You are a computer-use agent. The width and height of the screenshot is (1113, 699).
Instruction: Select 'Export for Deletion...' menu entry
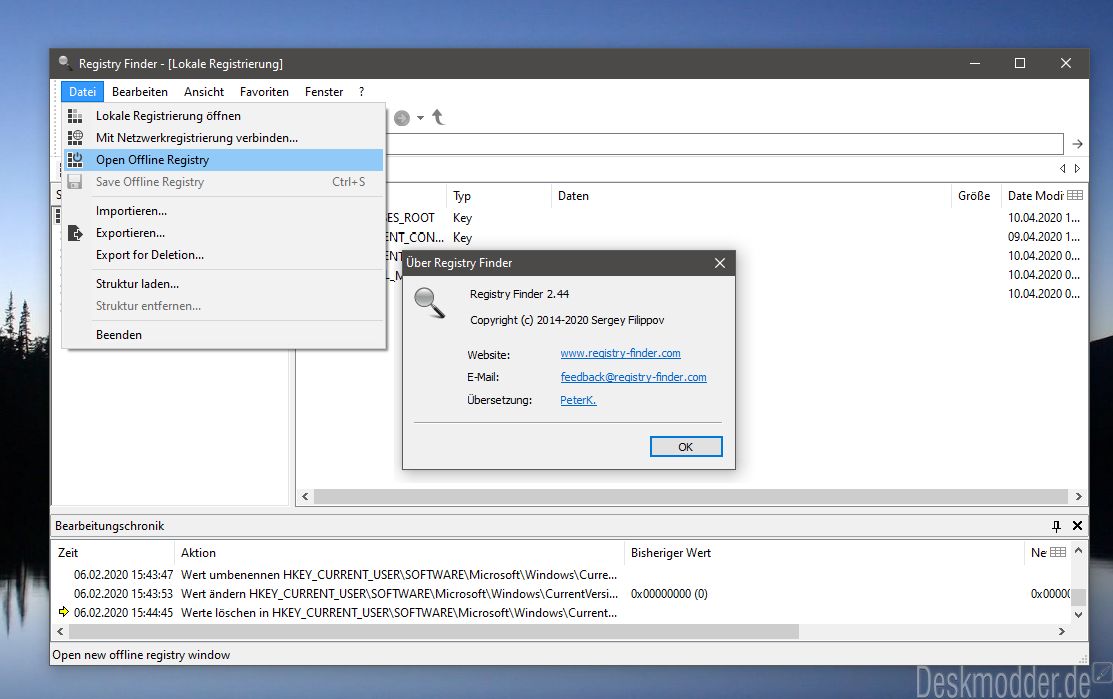pyautogui.click(x=150, y=255)
